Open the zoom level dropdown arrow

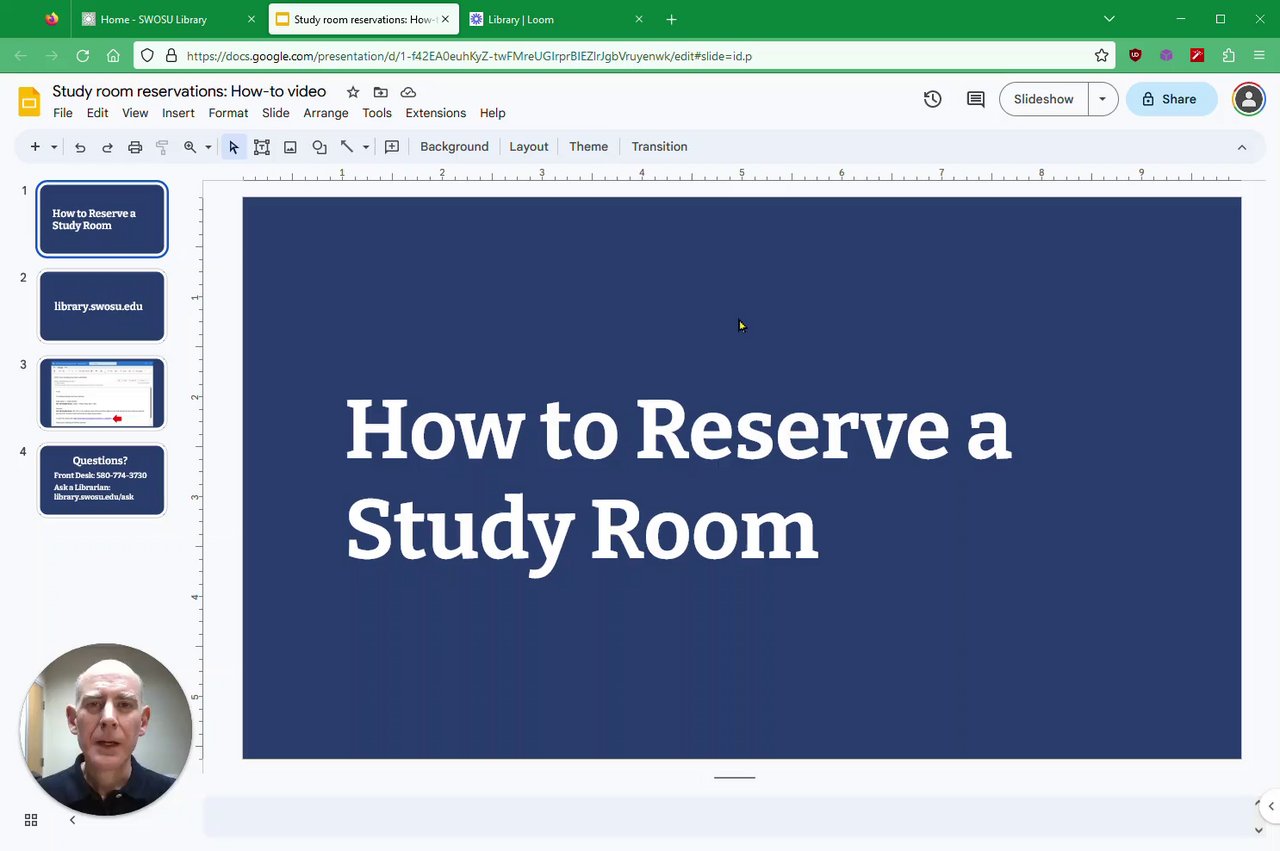tap(208, 147)
